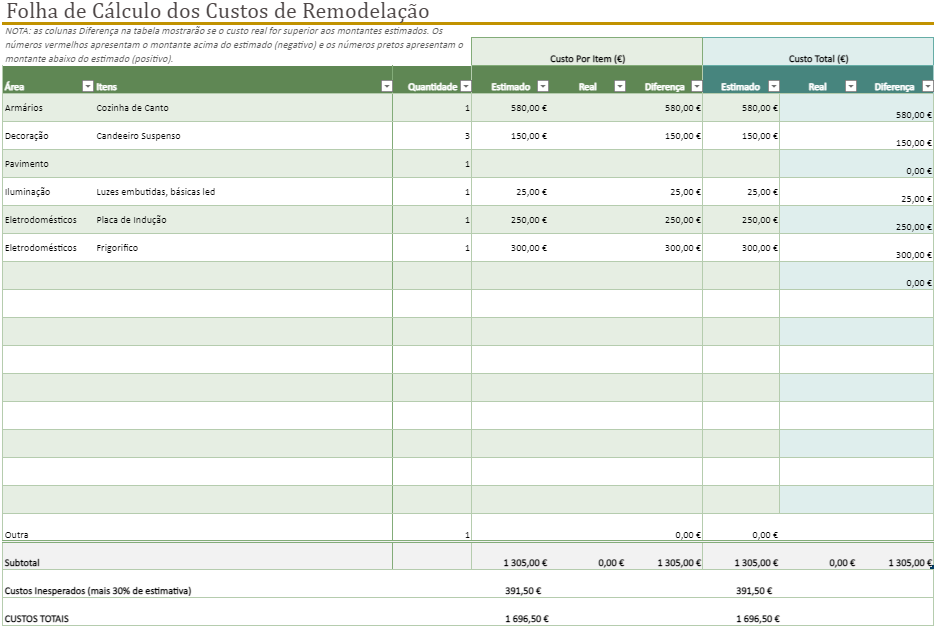This screenshot has width=941, height=632.
Task: Select 'Eletrodomésticos' in the Frigorífico row
Action: click(41, 248)
